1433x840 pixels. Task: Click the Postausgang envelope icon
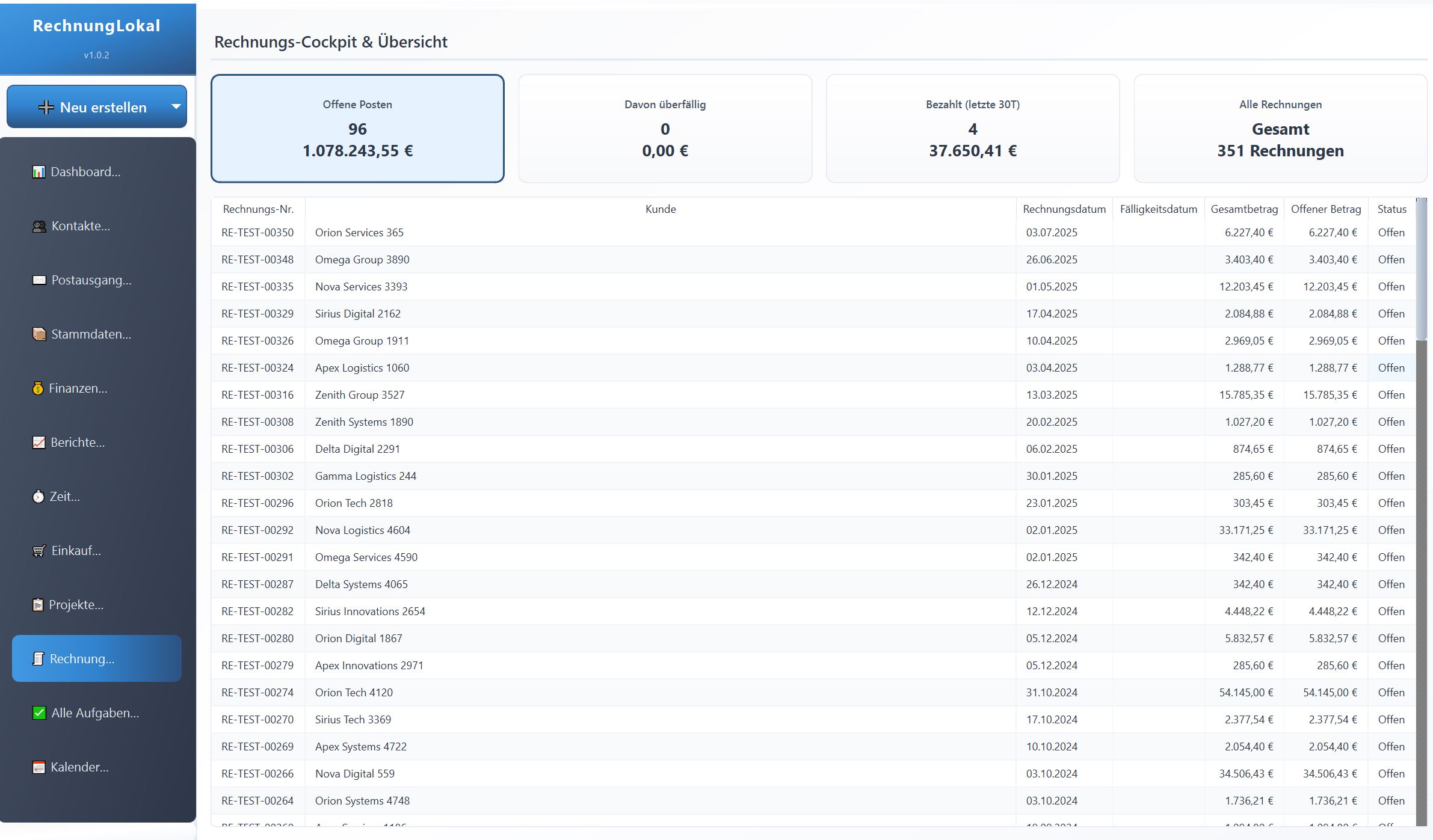39,281
